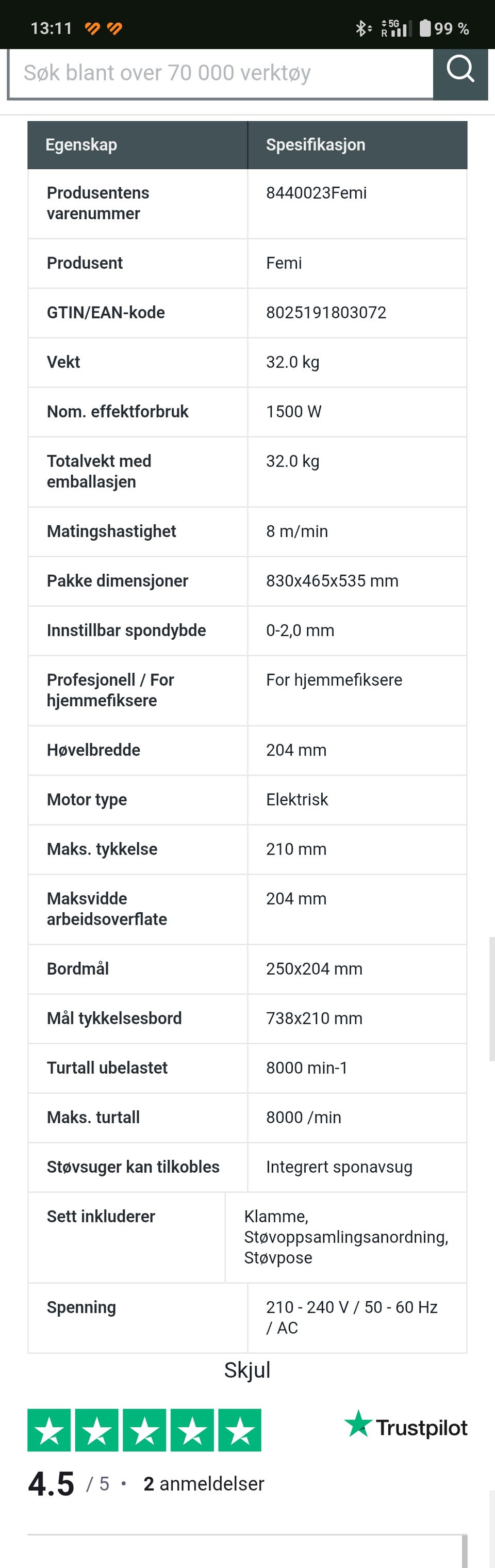Open the Trustpilot logo link
The width and height of the screenshot is (495, 1568).
406,1426
